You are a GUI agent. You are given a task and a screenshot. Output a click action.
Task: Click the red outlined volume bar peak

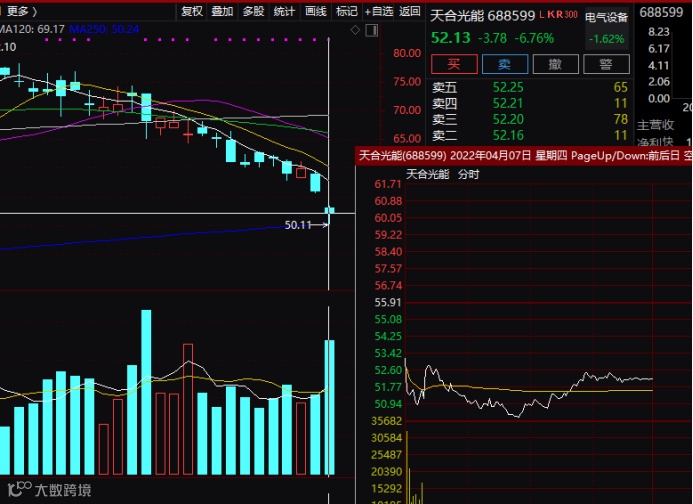188,409
